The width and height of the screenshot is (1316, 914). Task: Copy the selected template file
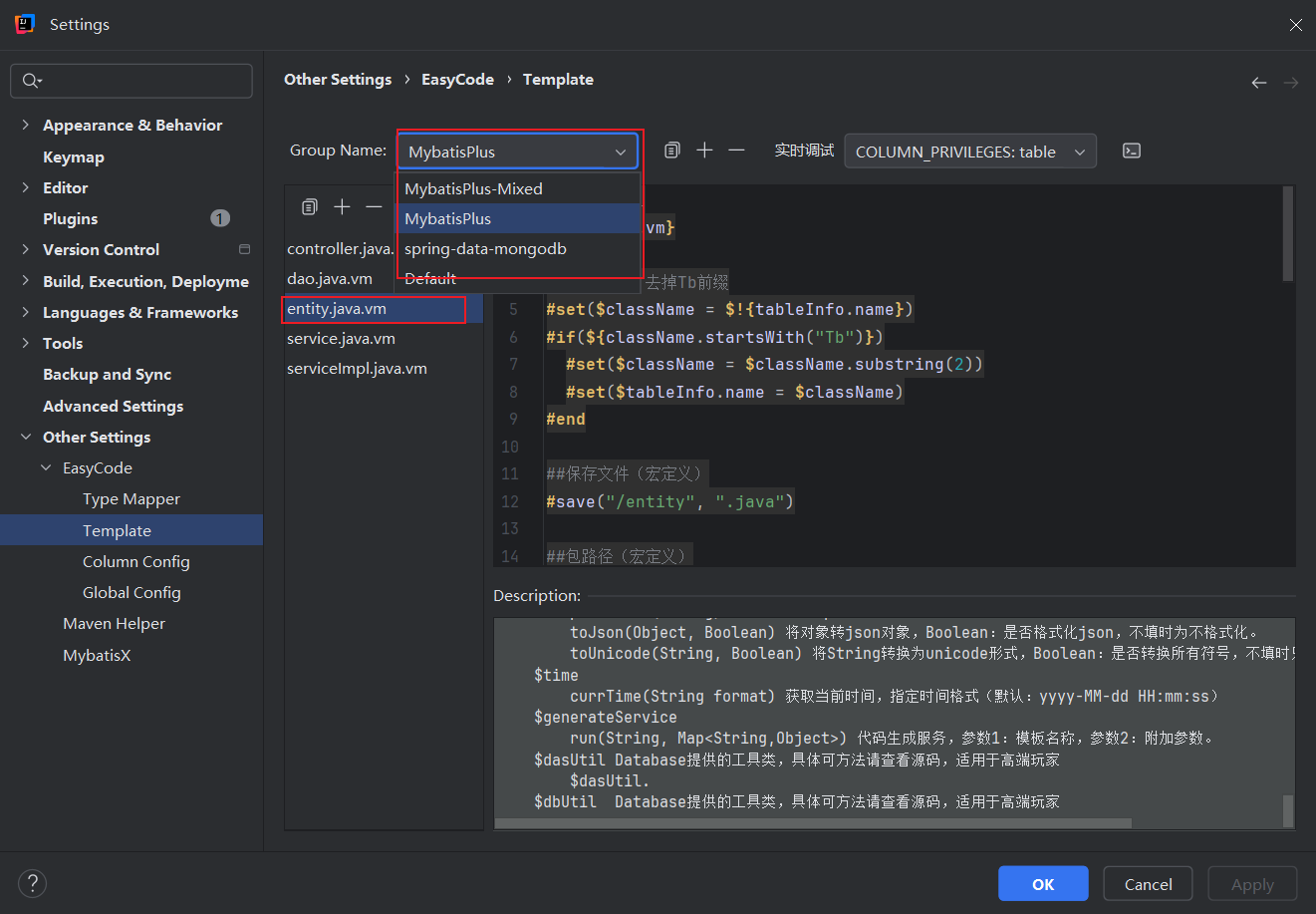point(309,206)
